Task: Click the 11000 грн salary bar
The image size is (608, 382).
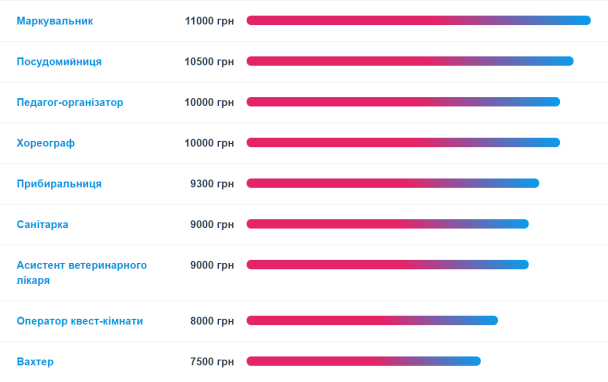Action: tap(418, 20)
